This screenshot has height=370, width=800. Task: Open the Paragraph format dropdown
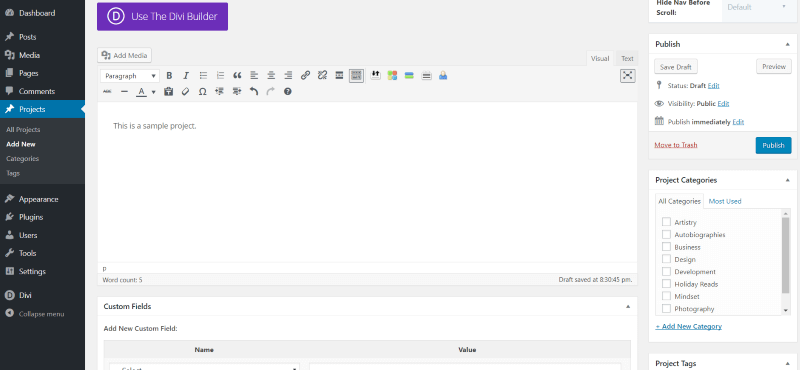click(x=130, y=76)
